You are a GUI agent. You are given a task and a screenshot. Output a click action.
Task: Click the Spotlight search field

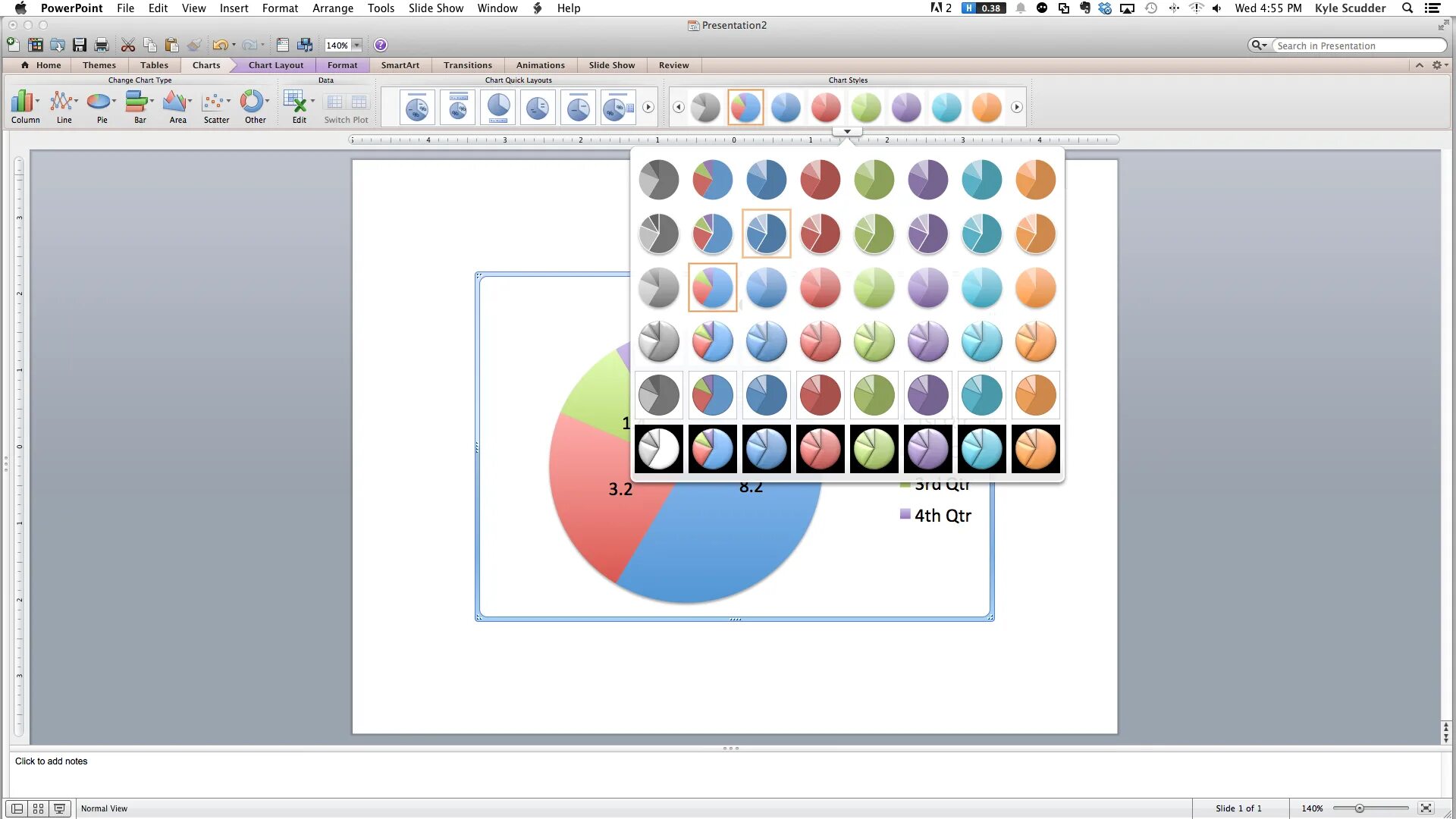click(1412, 8)
